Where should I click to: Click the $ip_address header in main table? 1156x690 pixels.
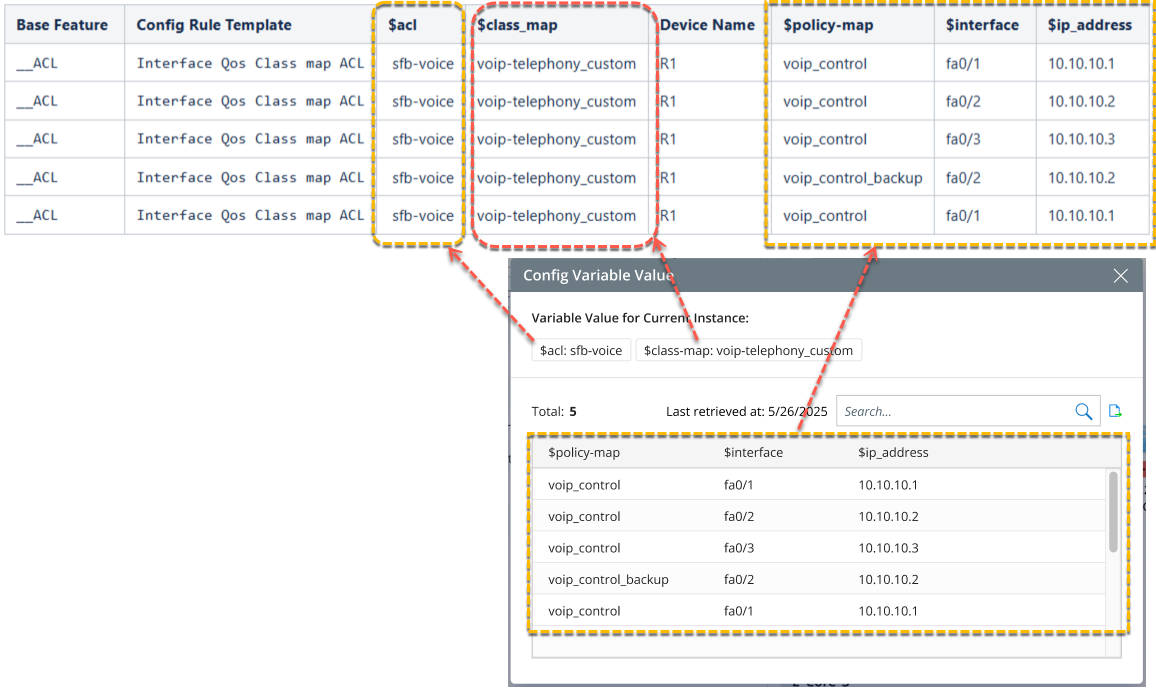1090,25
